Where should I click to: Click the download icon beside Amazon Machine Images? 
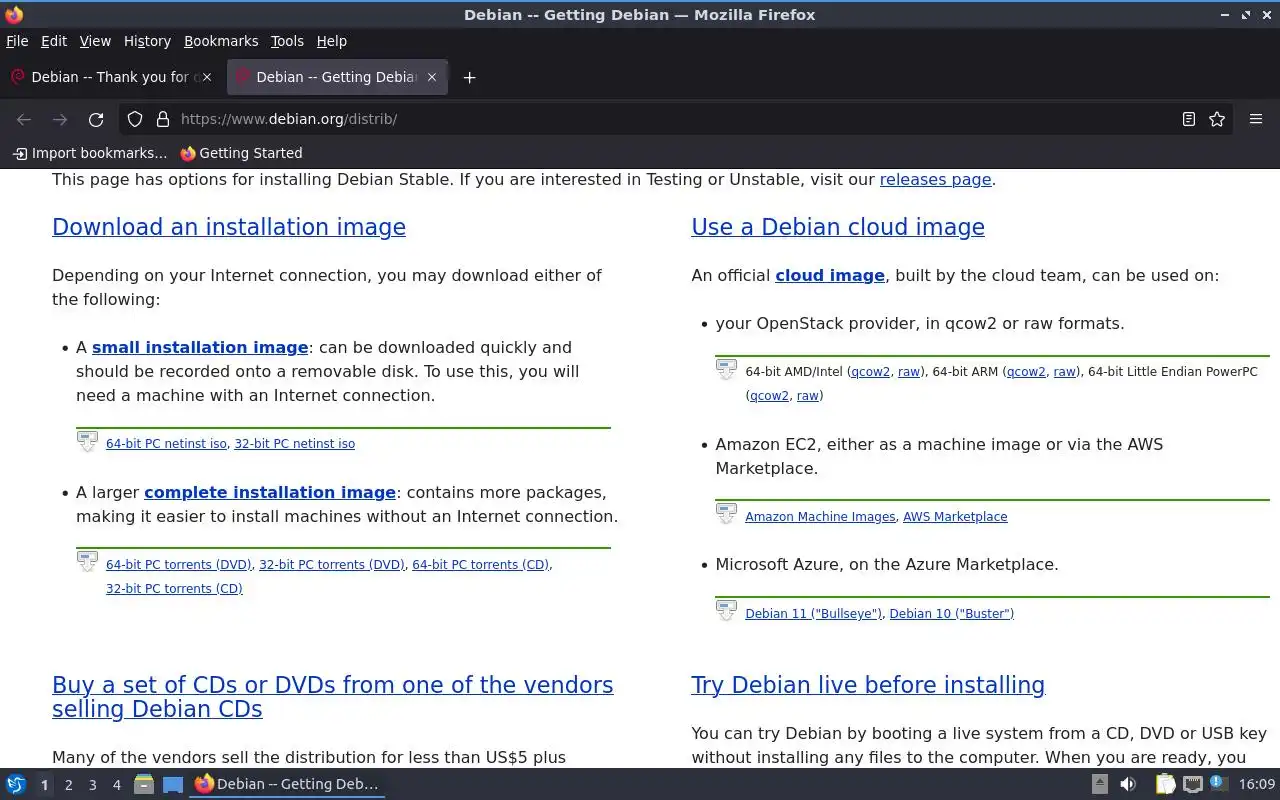tap(726, 514)
